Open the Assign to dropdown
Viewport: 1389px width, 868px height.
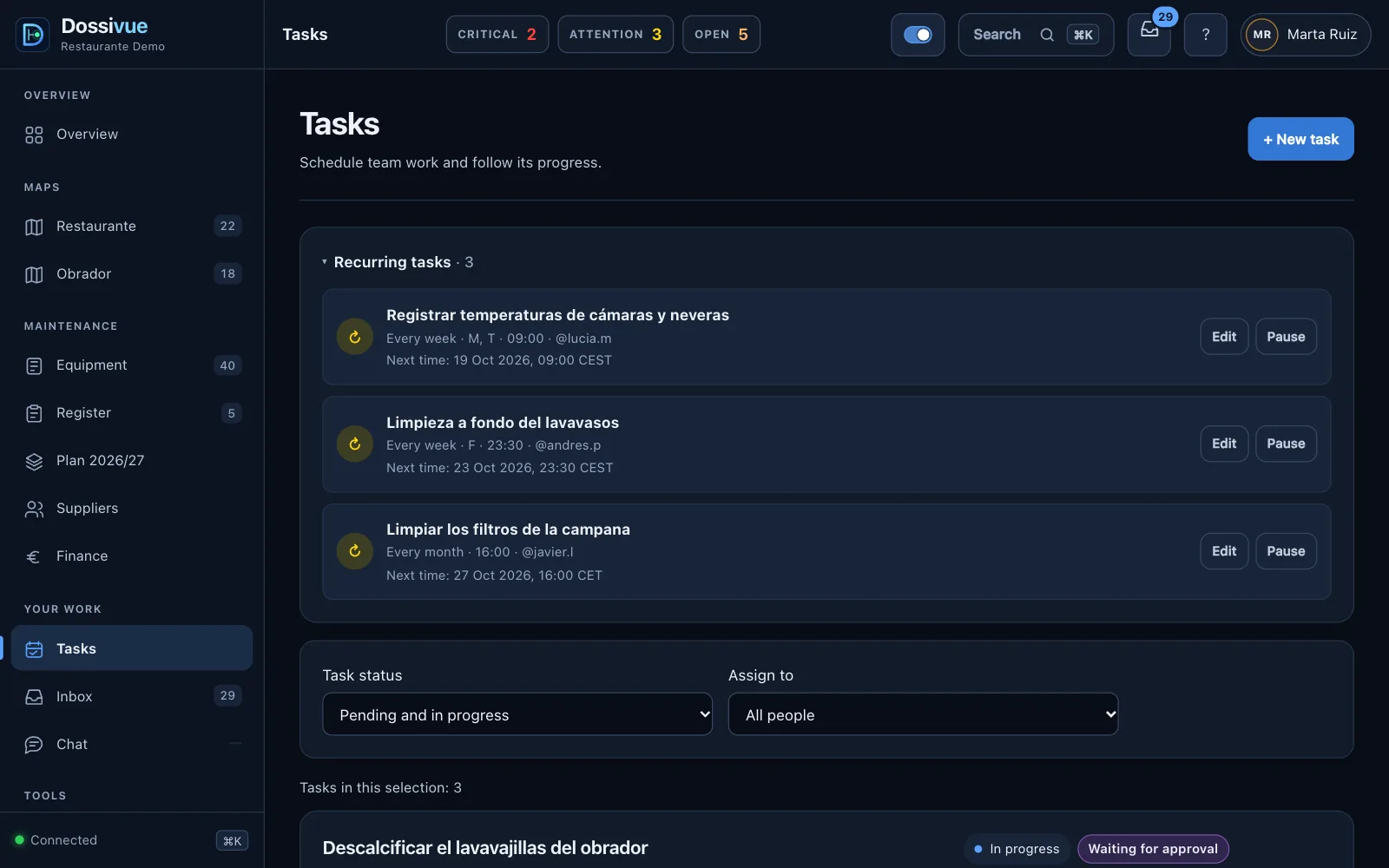coord(923,714)
